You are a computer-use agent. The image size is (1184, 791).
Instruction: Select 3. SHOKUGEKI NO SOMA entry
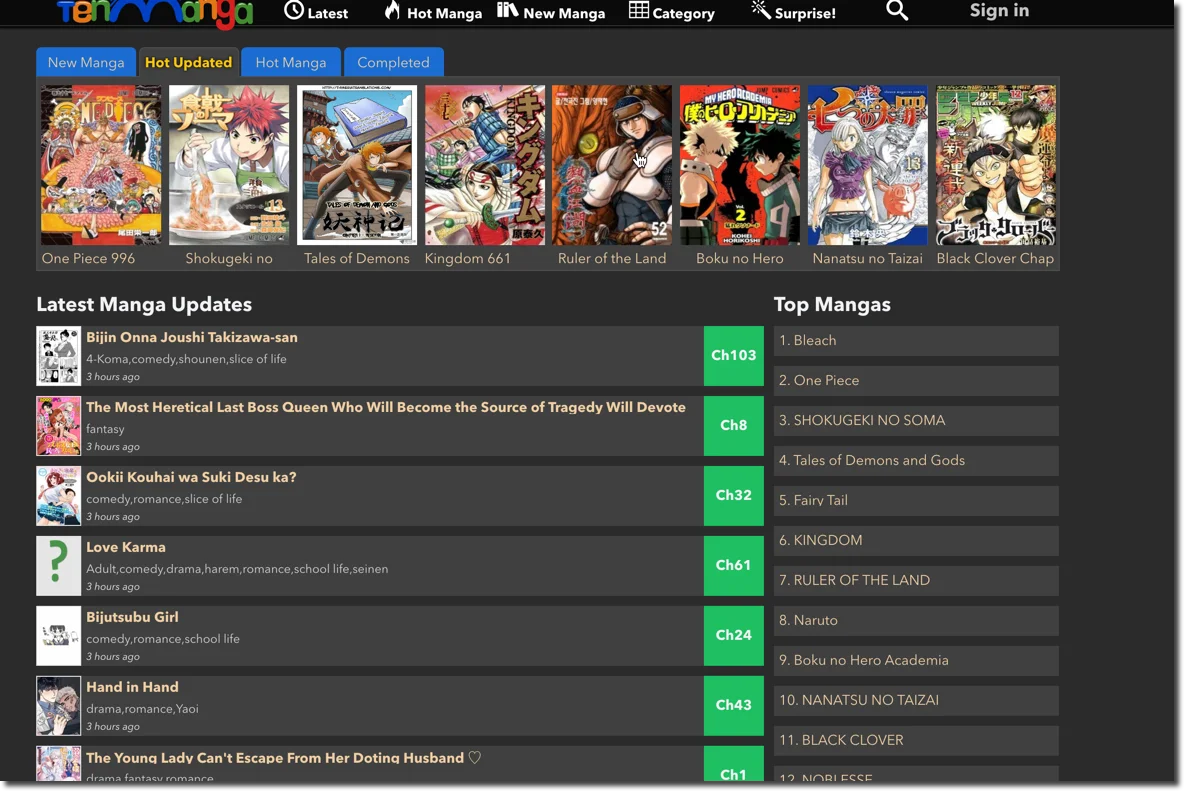click(916, 420)
